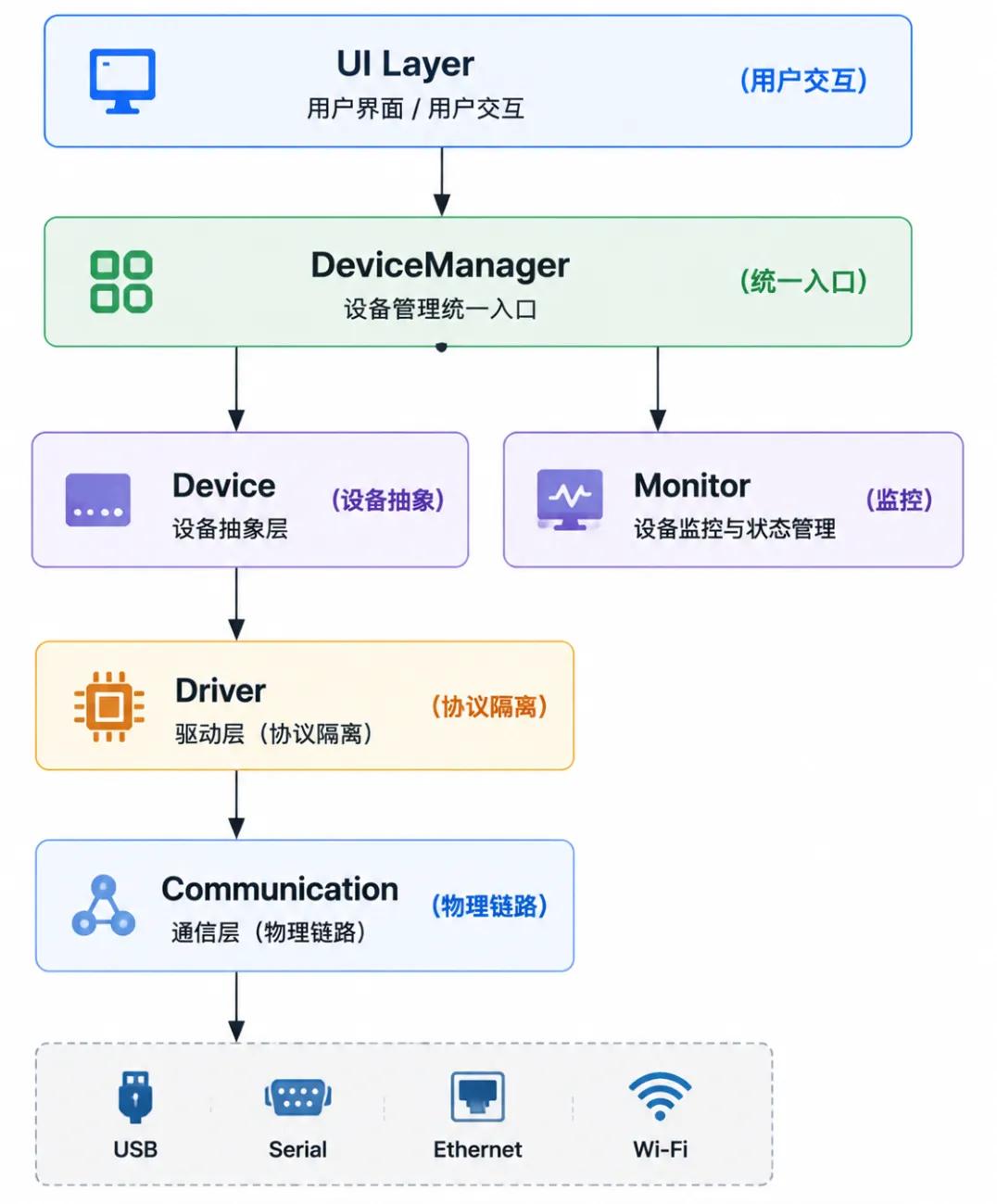Click the (物理链路) blue tag
The image size is (997, 1204).
[x=490, y=906]
